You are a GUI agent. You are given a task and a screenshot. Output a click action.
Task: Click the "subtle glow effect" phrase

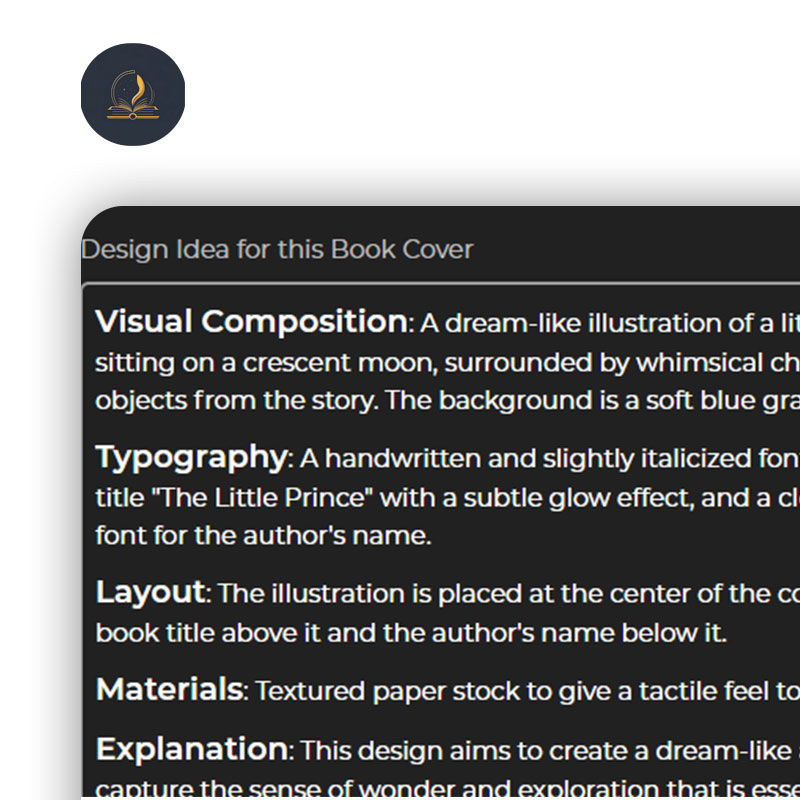[579, 498]
